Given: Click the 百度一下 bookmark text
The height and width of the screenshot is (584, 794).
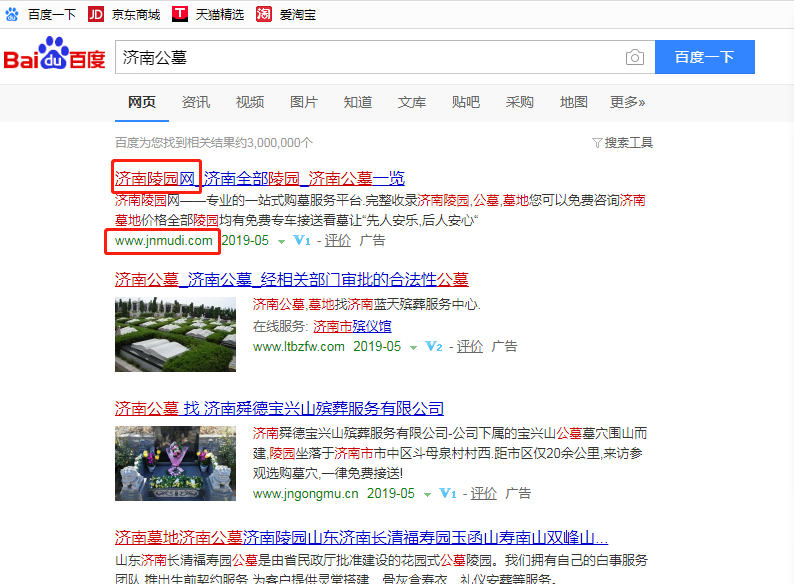Looking at the screenshot, I should tap(52, 15).
